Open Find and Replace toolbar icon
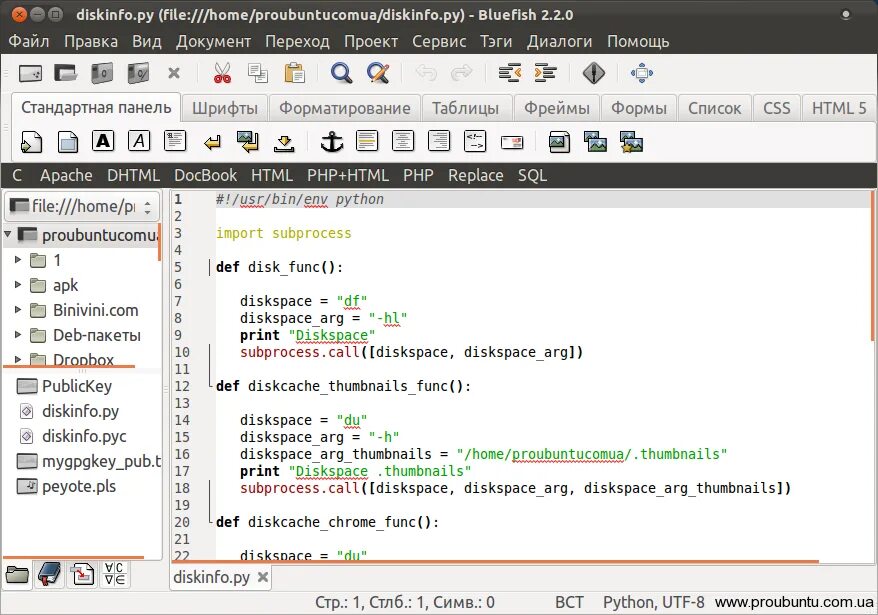This screenshot has height=615, width=878. pos(379,73)
